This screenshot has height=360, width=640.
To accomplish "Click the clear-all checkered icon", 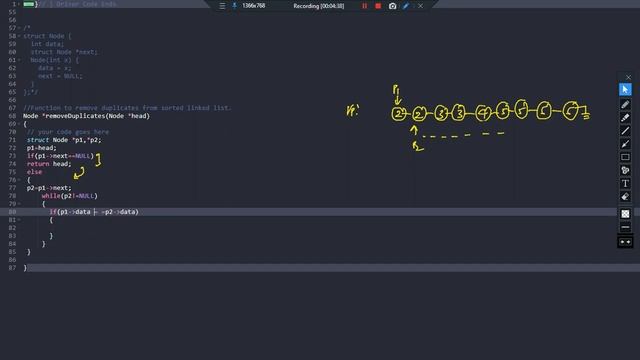I will click(x=625, y=213).
